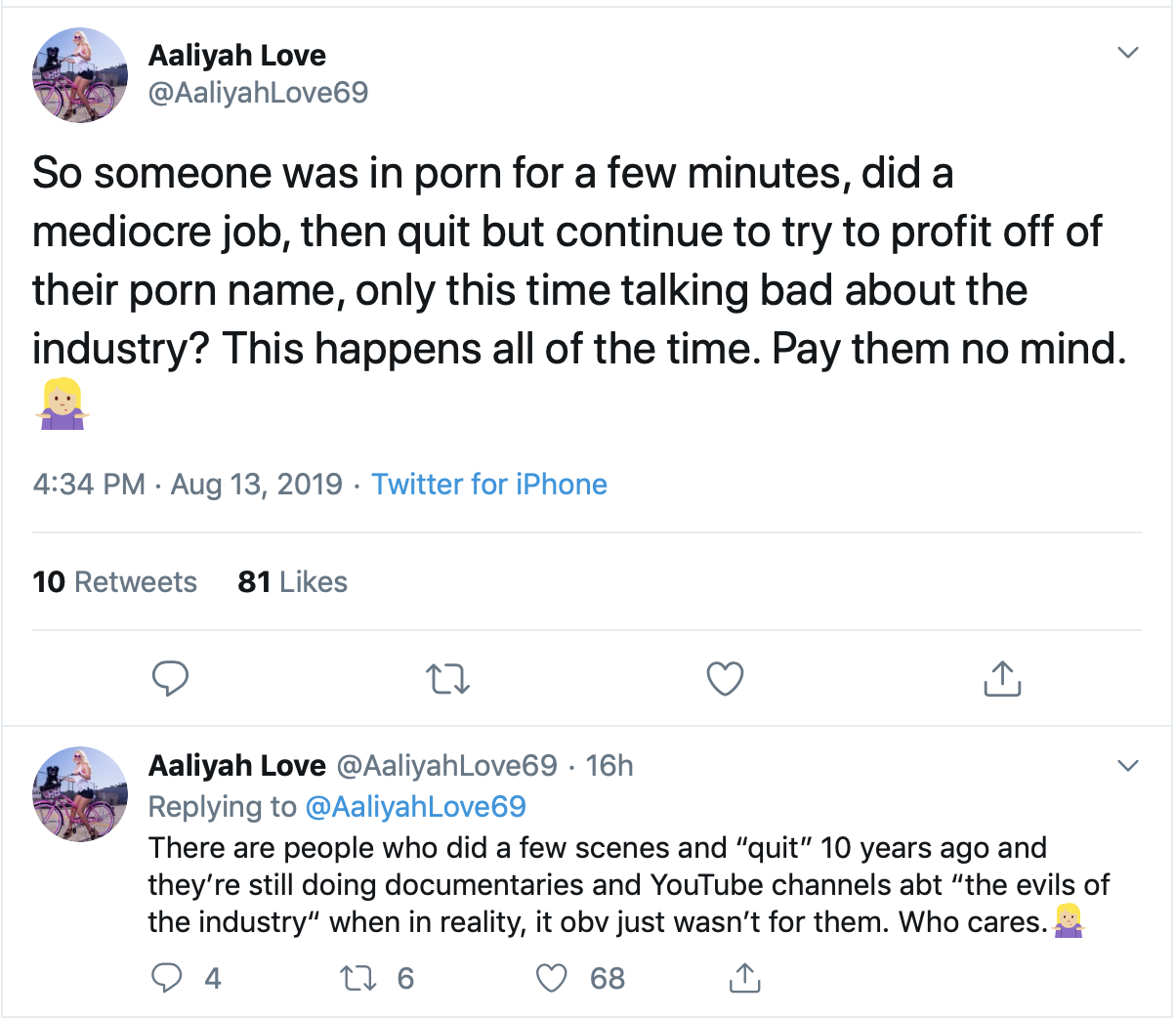This screenshot has height=1018, width=1176.
Task: Share the main tweet
Action: click(1001, 678)
